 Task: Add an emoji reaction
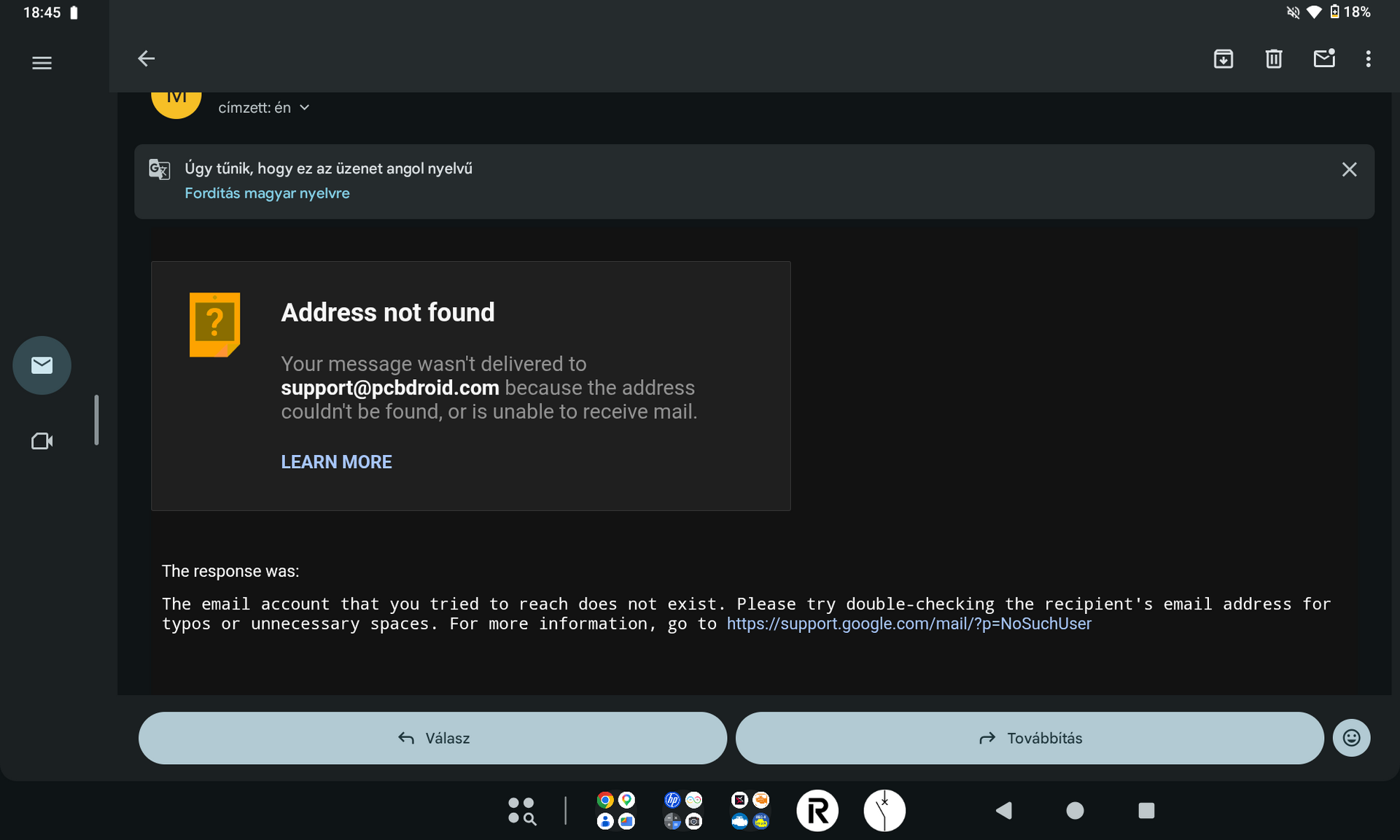(1351, 738)
